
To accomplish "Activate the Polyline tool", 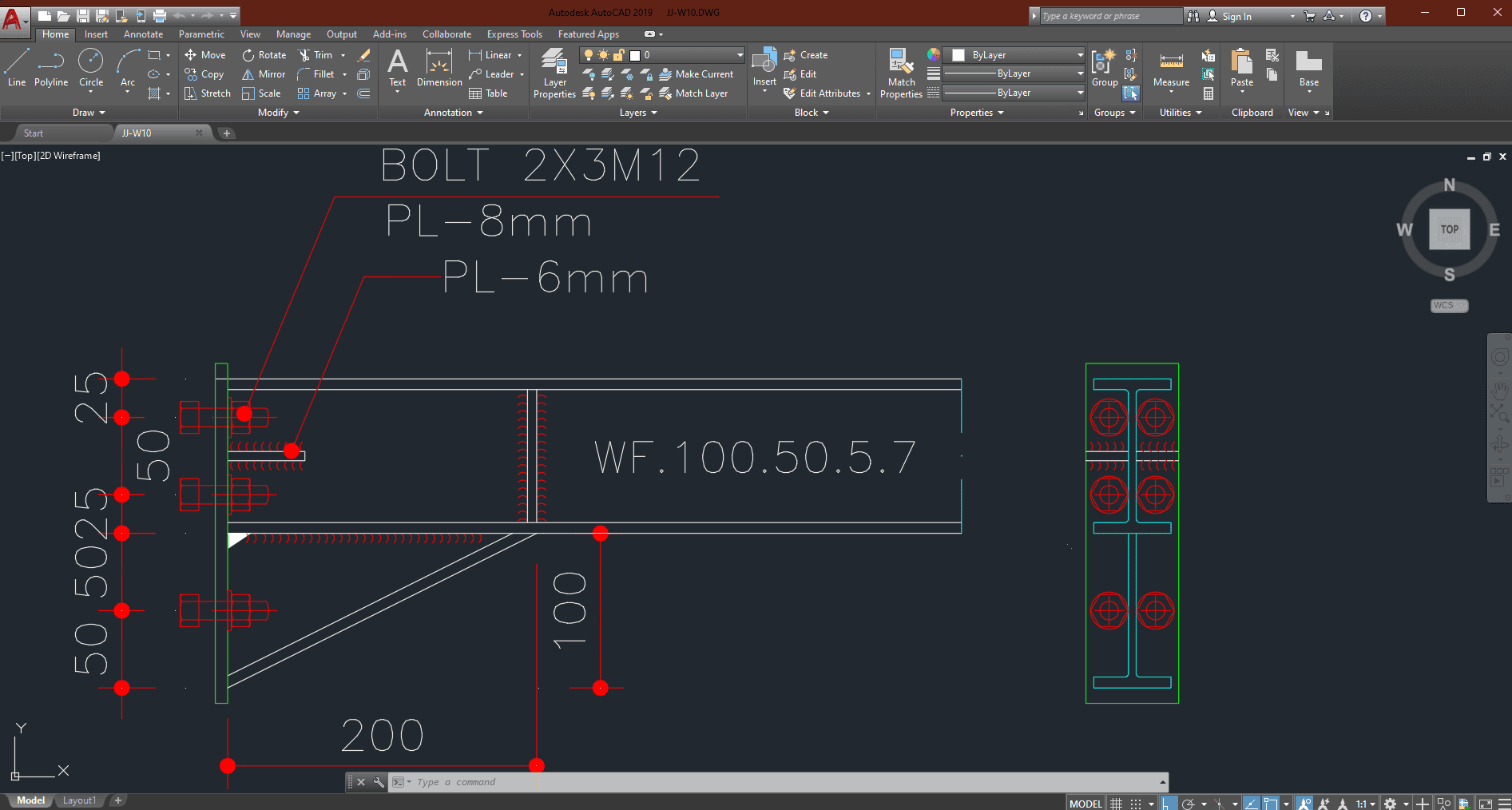I will 51,67.
